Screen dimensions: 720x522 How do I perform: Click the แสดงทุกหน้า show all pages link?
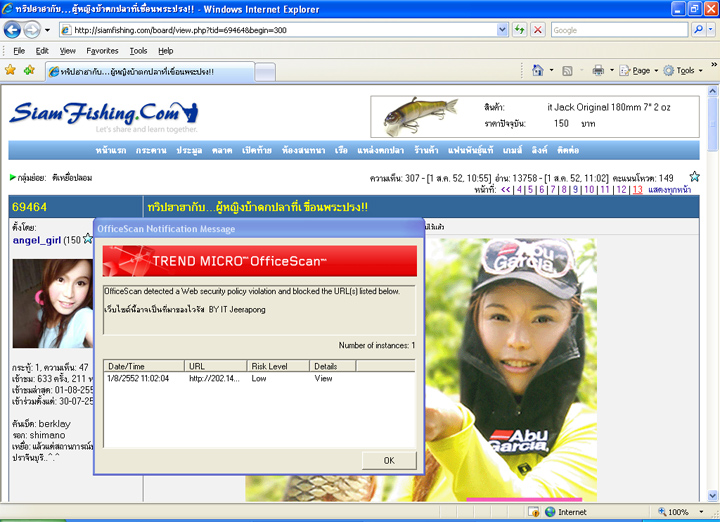(669, 190)
